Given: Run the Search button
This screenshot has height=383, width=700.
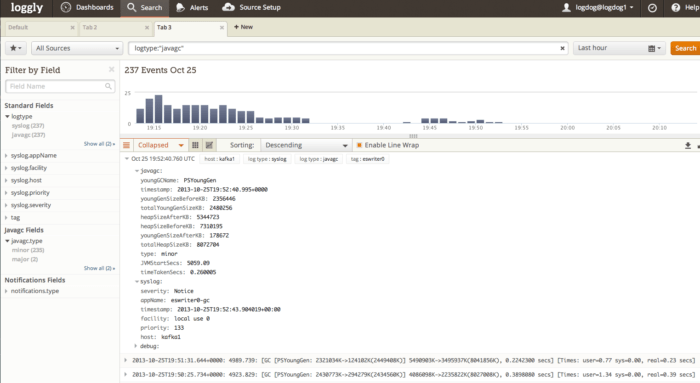Looking at the screenshot, I should click(685, 48).
